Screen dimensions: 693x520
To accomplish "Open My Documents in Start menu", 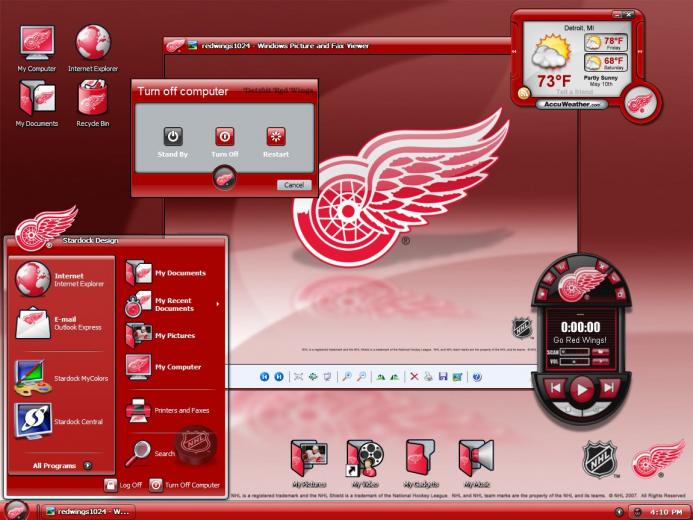I will [x=167, y=273].
